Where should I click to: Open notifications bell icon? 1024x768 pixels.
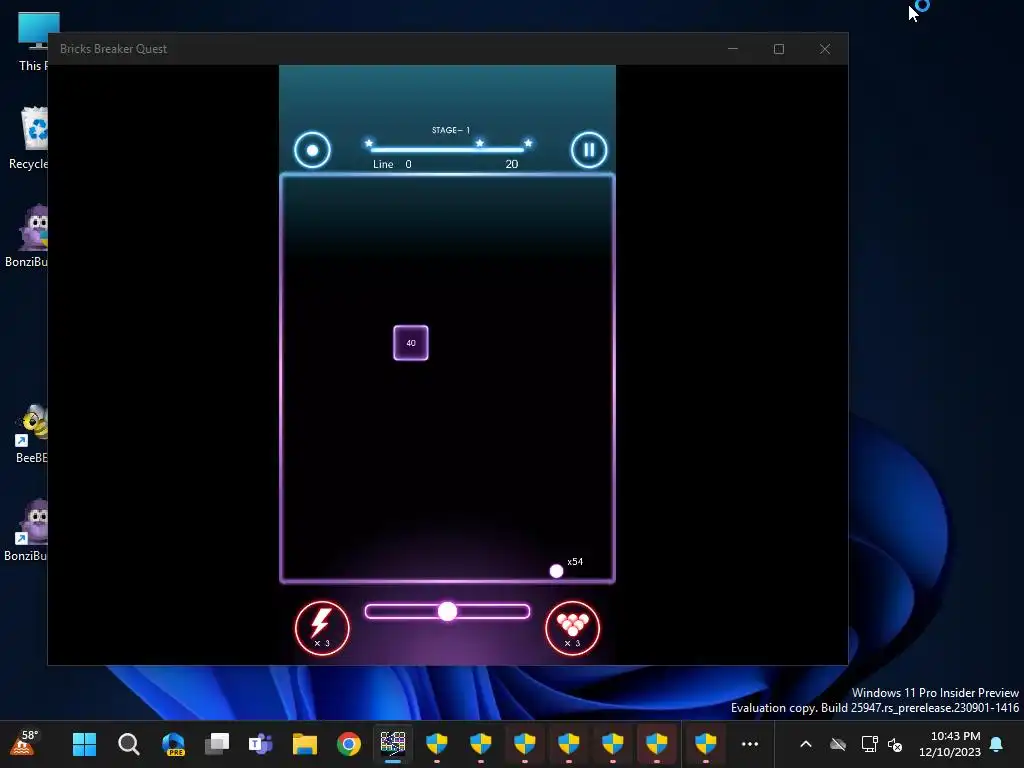(x=997, y=744)
